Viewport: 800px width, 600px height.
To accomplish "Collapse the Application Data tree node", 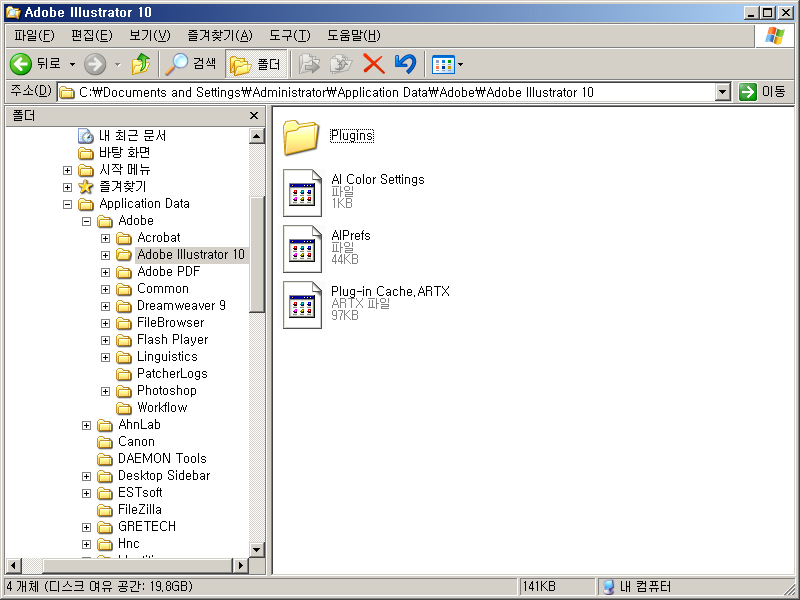I will (x=67, y=204).
